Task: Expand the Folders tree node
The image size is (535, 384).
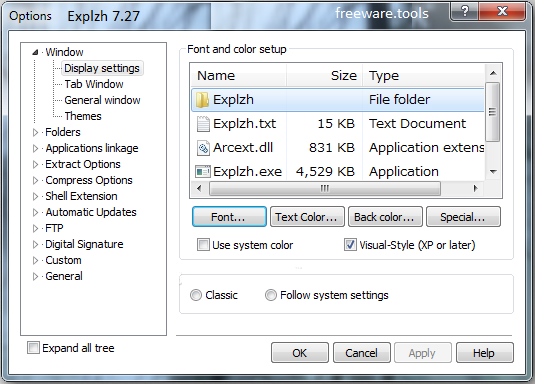Action: (35, 132)
